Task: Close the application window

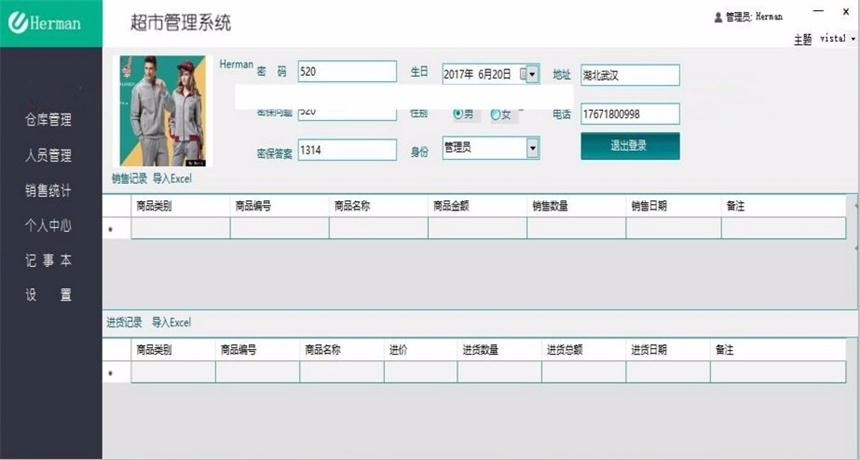Action: (846, 11)
